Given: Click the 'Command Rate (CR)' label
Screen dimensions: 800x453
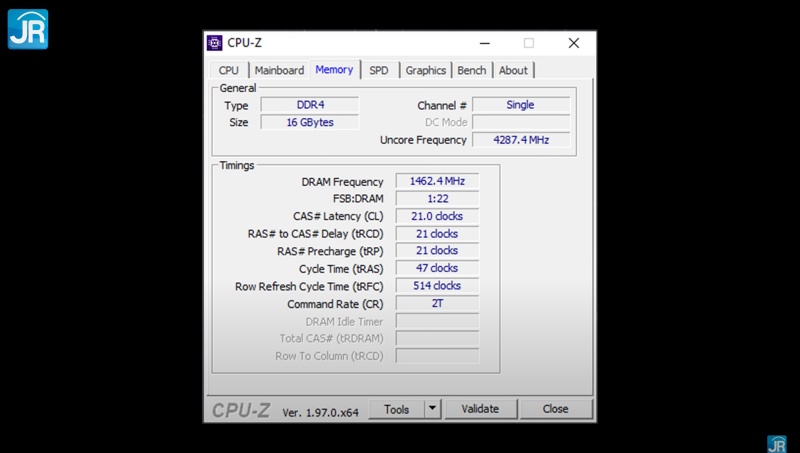Looking at the screenshot, I should pyautogui.click(x=335, y=305).
